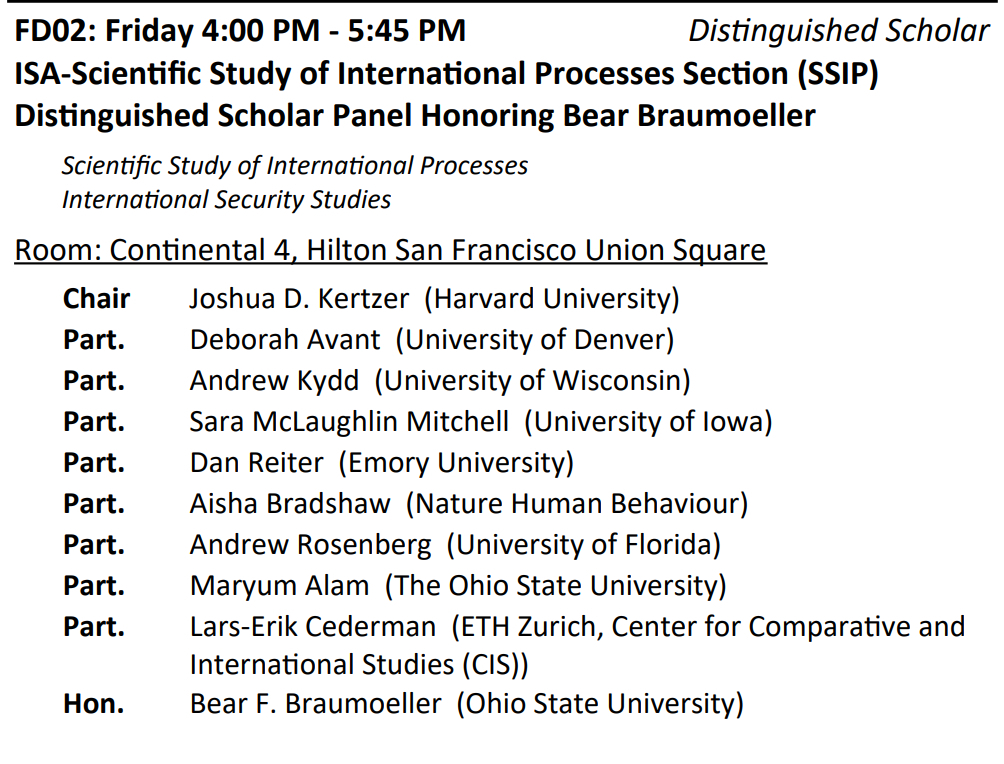
Task: Select the SSIP section title line
Action: click(x=446, y=73)
